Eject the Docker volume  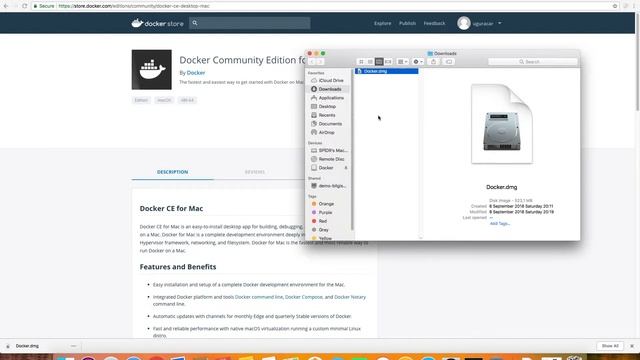pyautogui.click(x=346, y=168)
